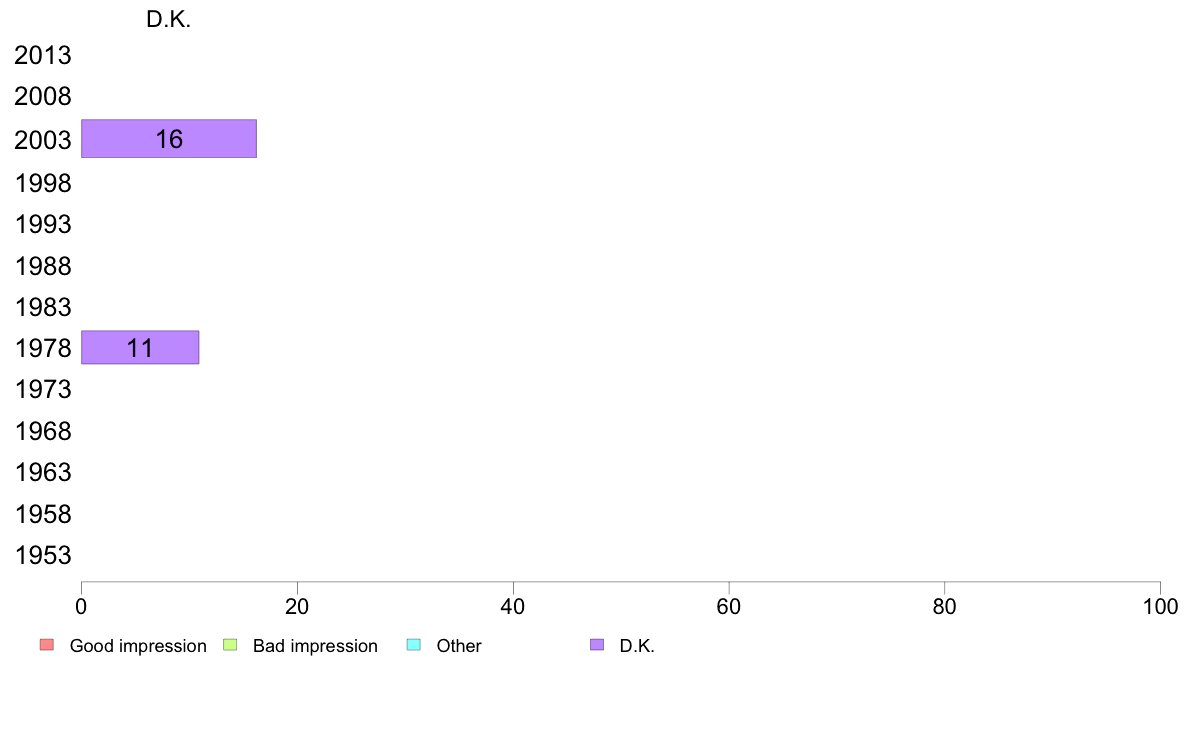Click the 1968 year label
Image resolution: width=1188 pixels, height=736 pixels.
click(42, 431)
